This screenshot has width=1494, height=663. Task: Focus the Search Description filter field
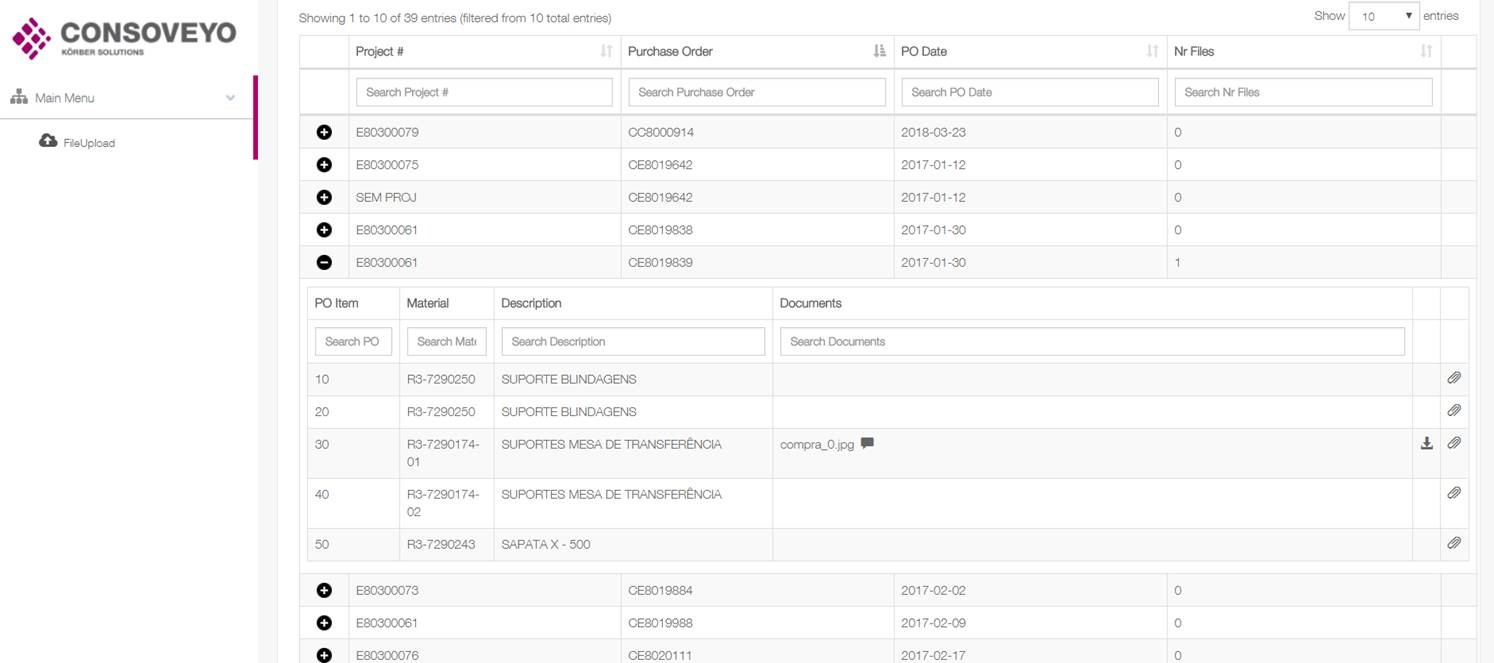coord(632,341)
